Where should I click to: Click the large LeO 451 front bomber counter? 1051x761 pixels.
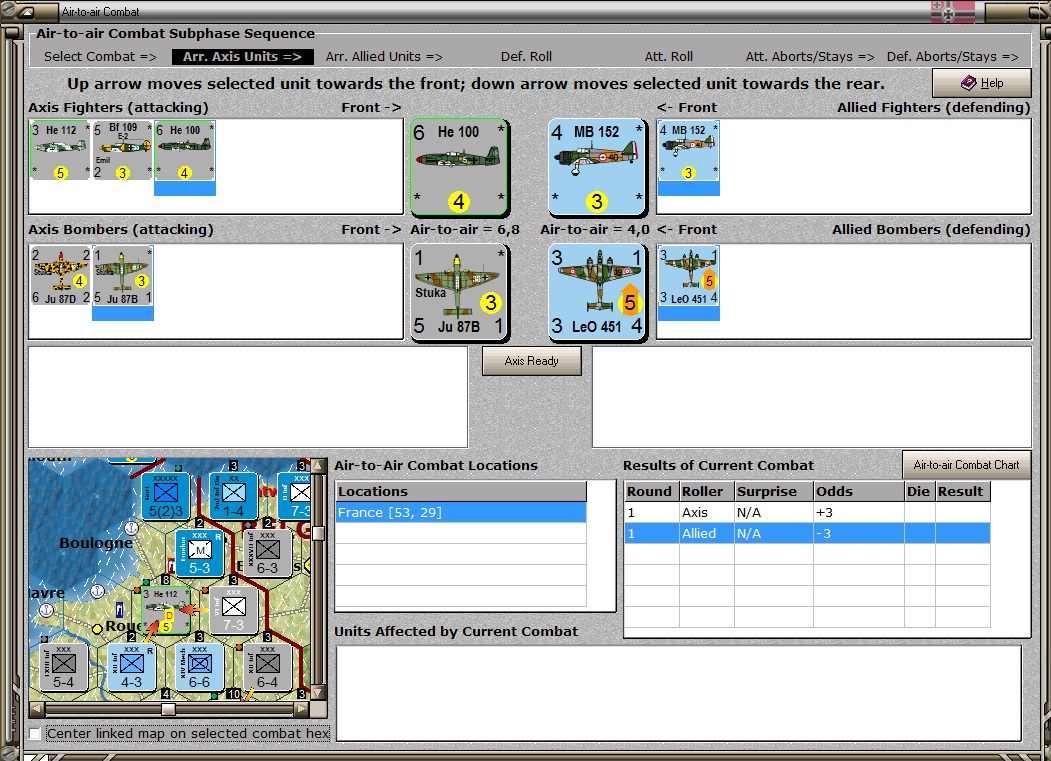pos(597,292)
